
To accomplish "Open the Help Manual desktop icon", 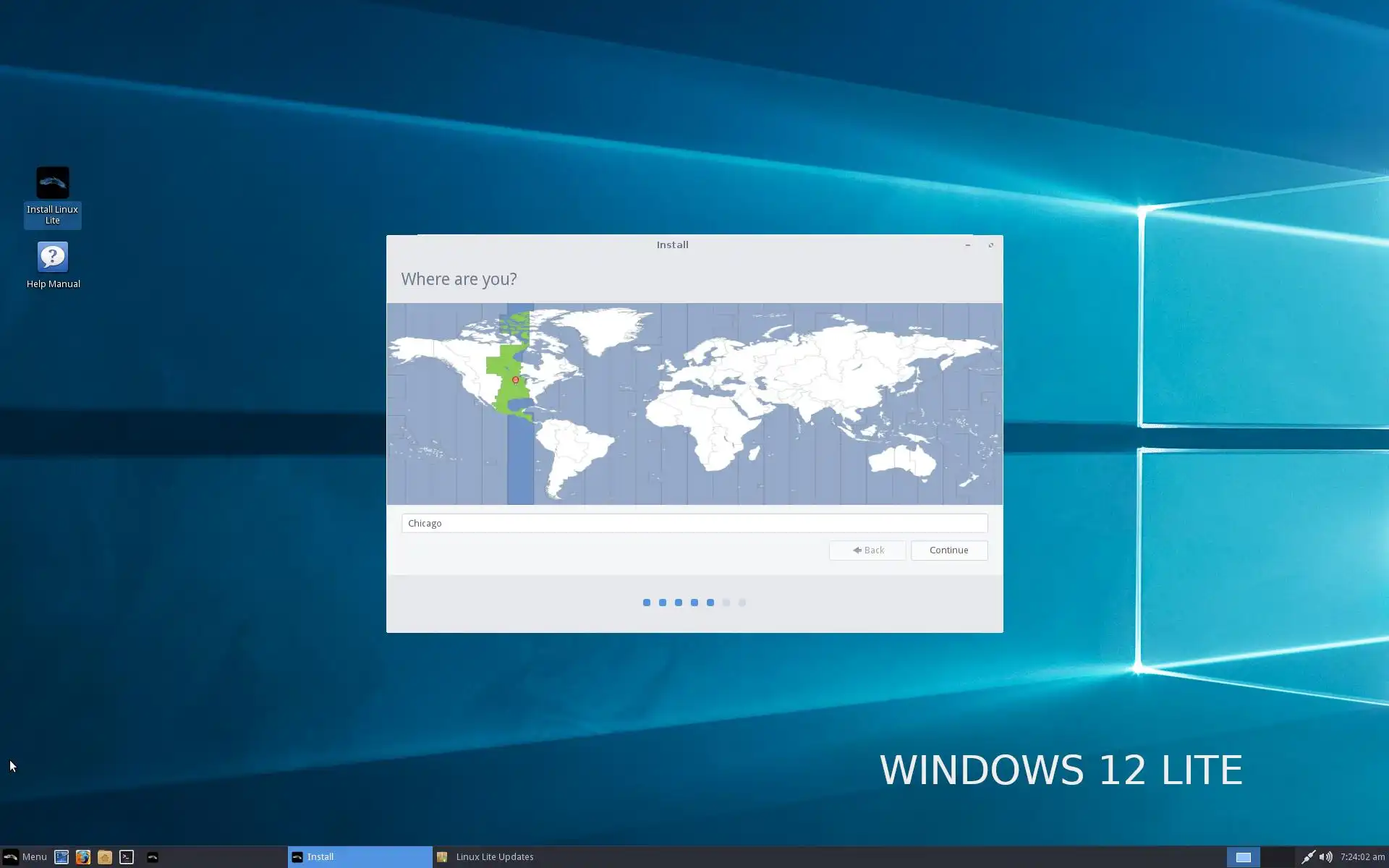I will click(x=52, y=258).
